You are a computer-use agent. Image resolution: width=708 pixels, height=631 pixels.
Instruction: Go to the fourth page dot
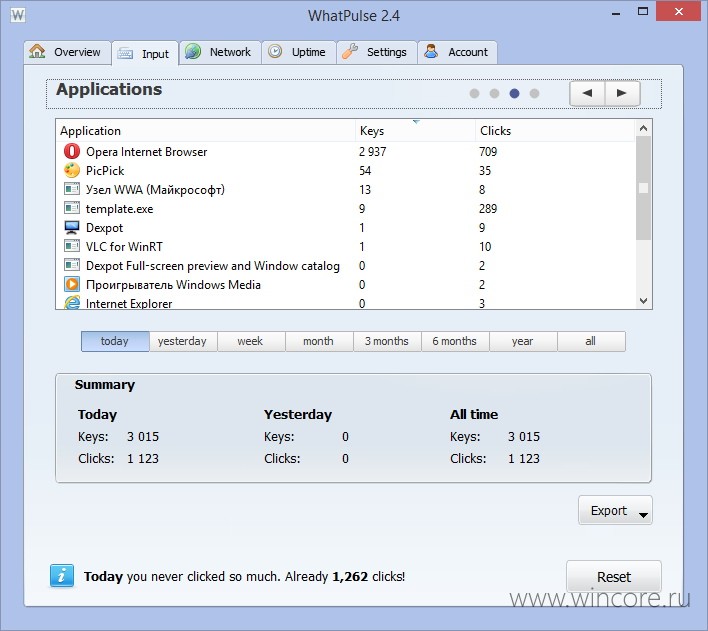click(x=534, y=93)
